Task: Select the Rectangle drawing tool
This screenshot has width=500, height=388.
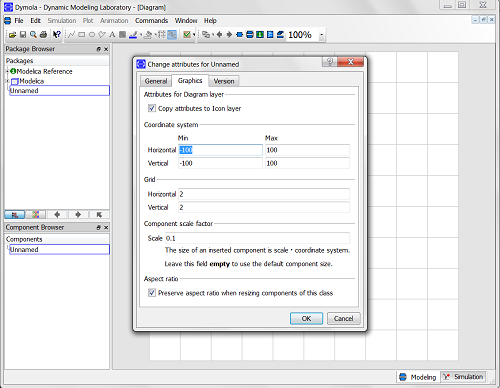Action: point(82,35)
